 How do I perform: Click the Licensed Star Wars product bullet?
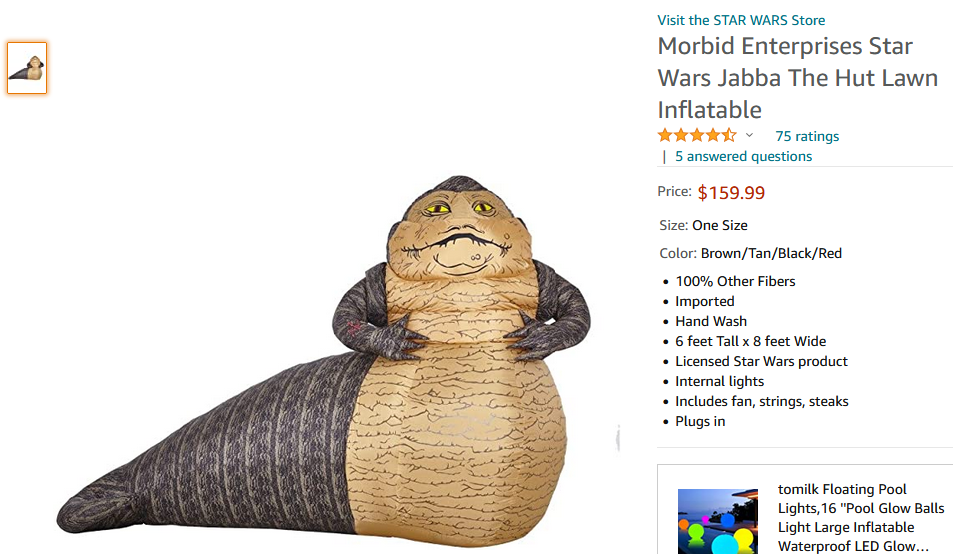[761, 361]
